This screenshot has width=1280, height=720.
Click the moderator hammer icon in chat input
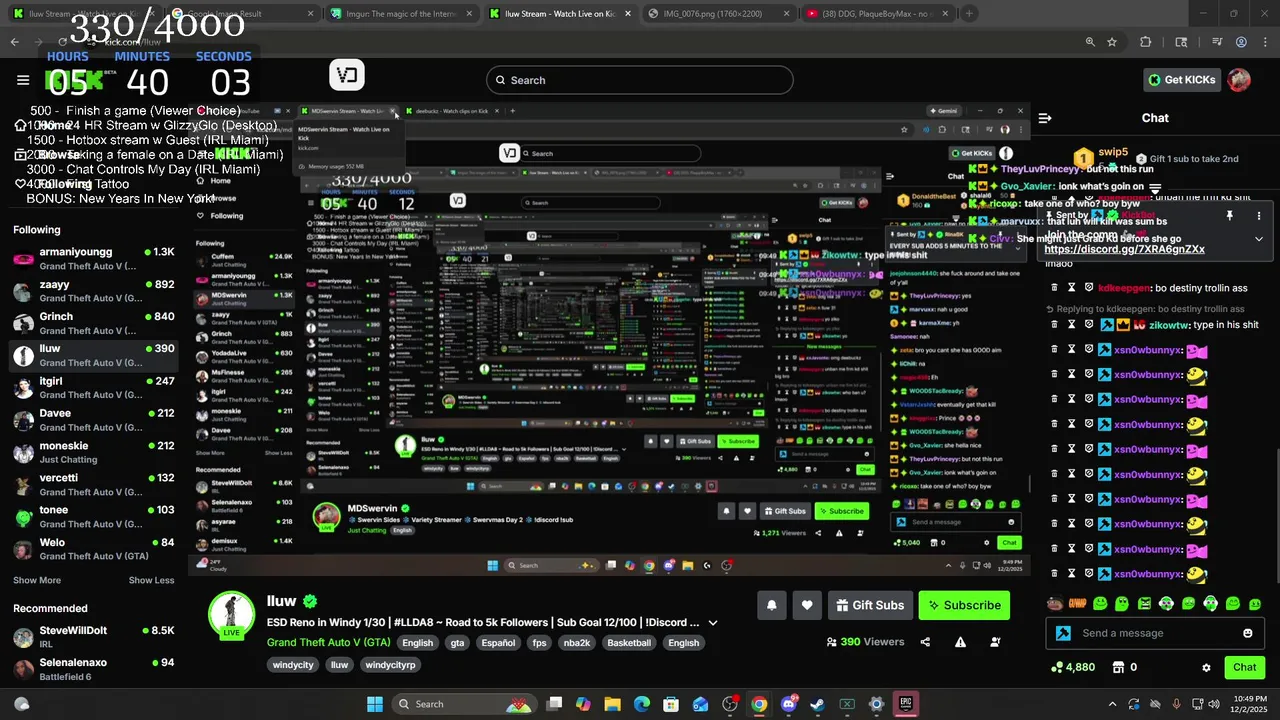point(1063,633)
